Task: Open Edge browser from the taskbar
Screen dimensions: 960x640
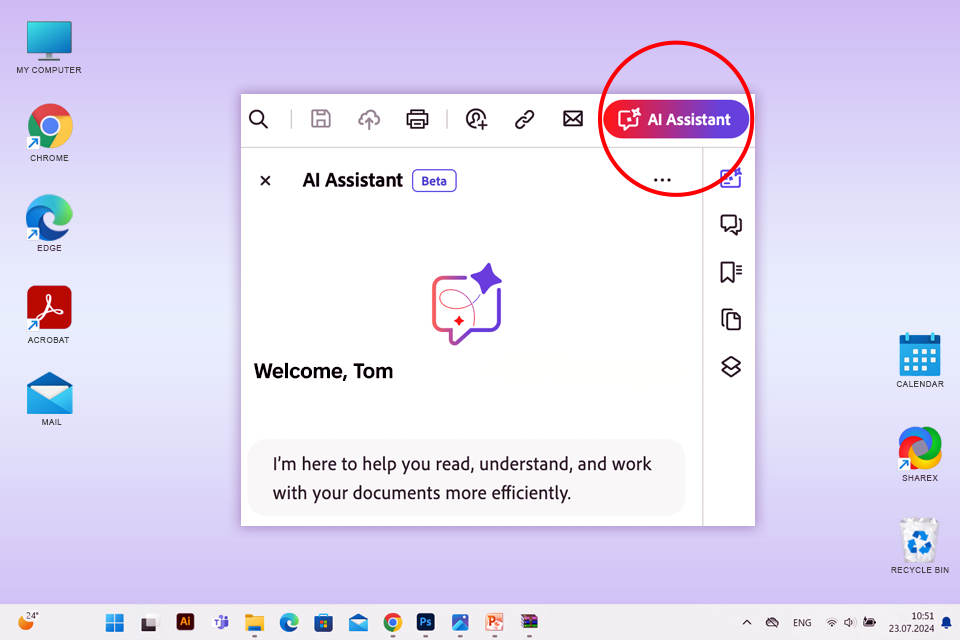Action: pos(289,623)
